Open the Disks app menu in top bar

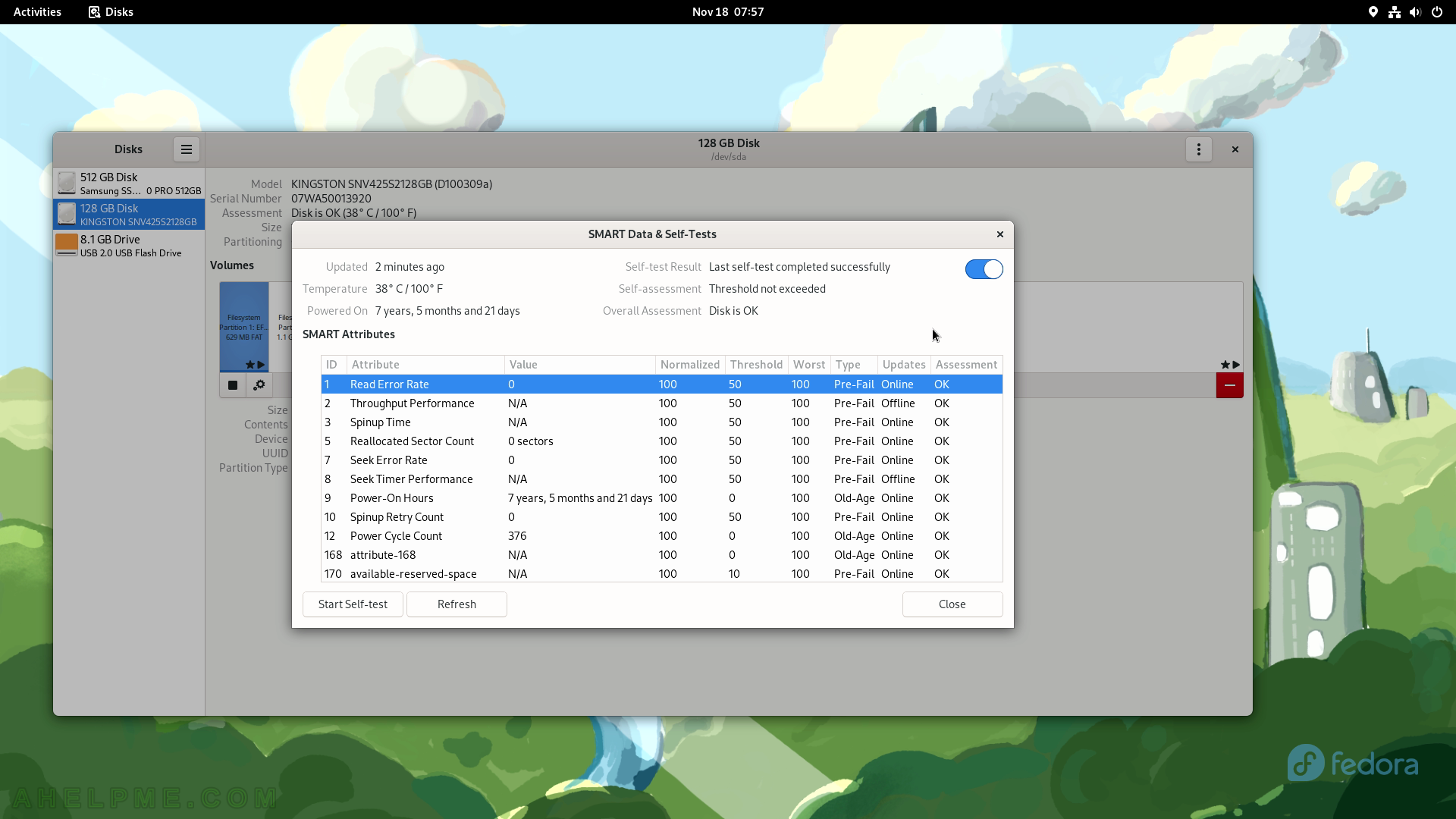coord(111,12)
